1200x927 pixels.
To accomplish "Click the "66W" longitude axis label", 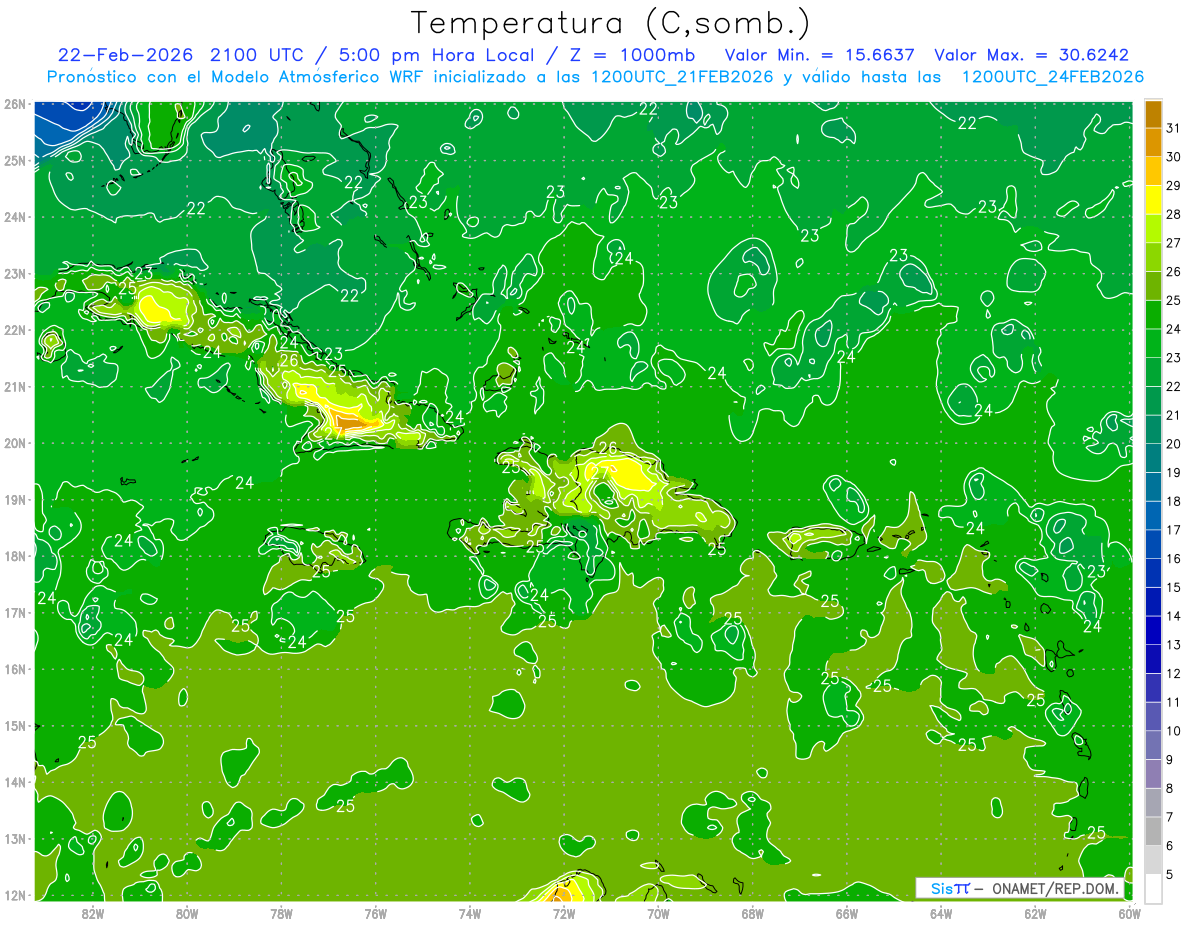I will pos(847,913).
